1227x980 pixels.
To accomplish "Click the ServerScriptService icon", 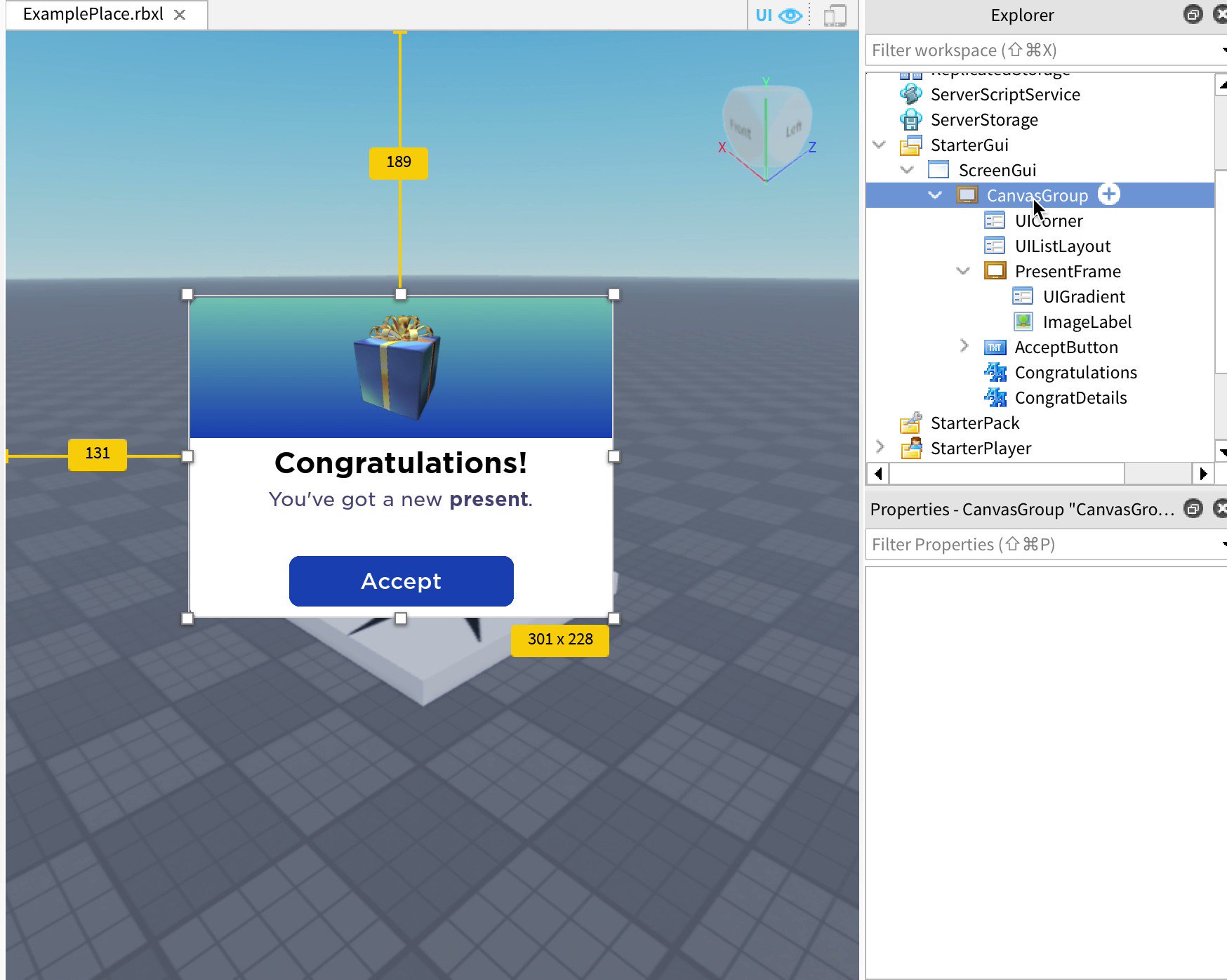I will (910, 94).
